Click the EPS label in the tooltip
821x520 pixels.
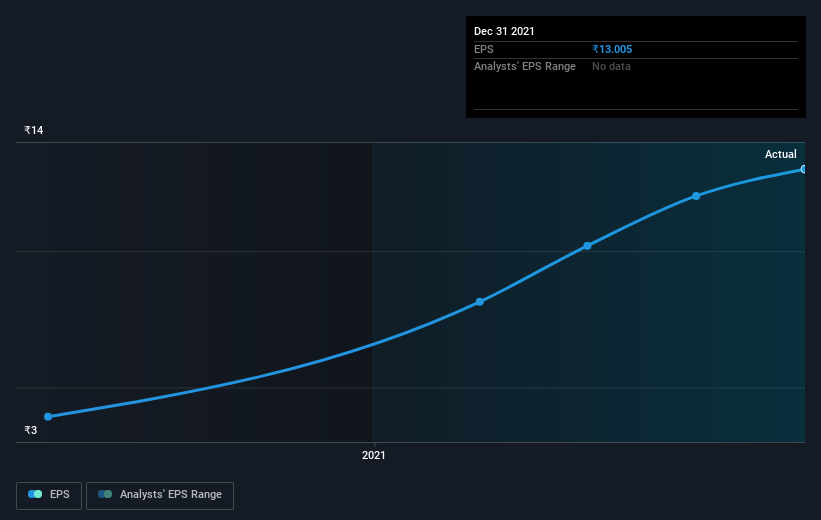(483, 49)
